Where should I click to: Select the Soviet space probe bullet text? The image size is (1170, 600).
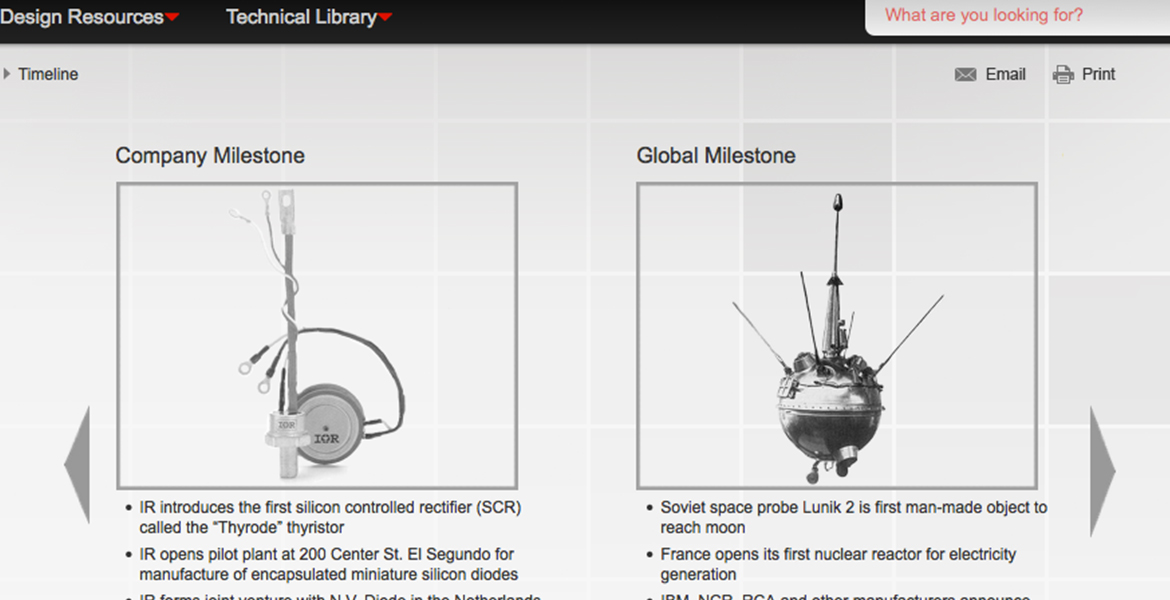[x=853, y=517]
